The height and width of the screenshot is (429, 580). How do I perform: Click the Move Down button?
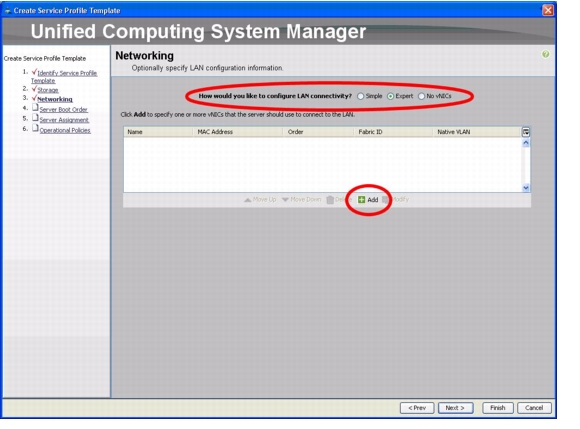[301, 200]
